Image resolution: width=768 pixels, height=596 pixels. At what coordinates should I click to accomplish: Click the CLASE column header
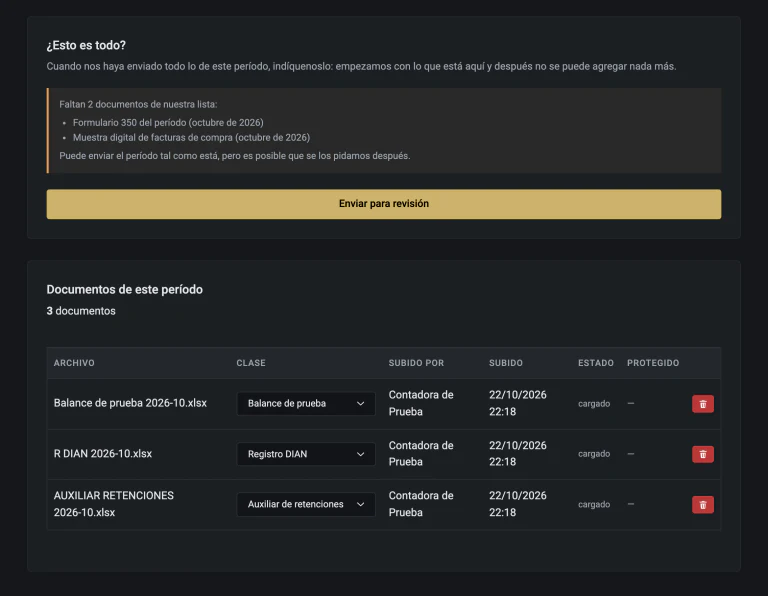[x=251, y=363]
